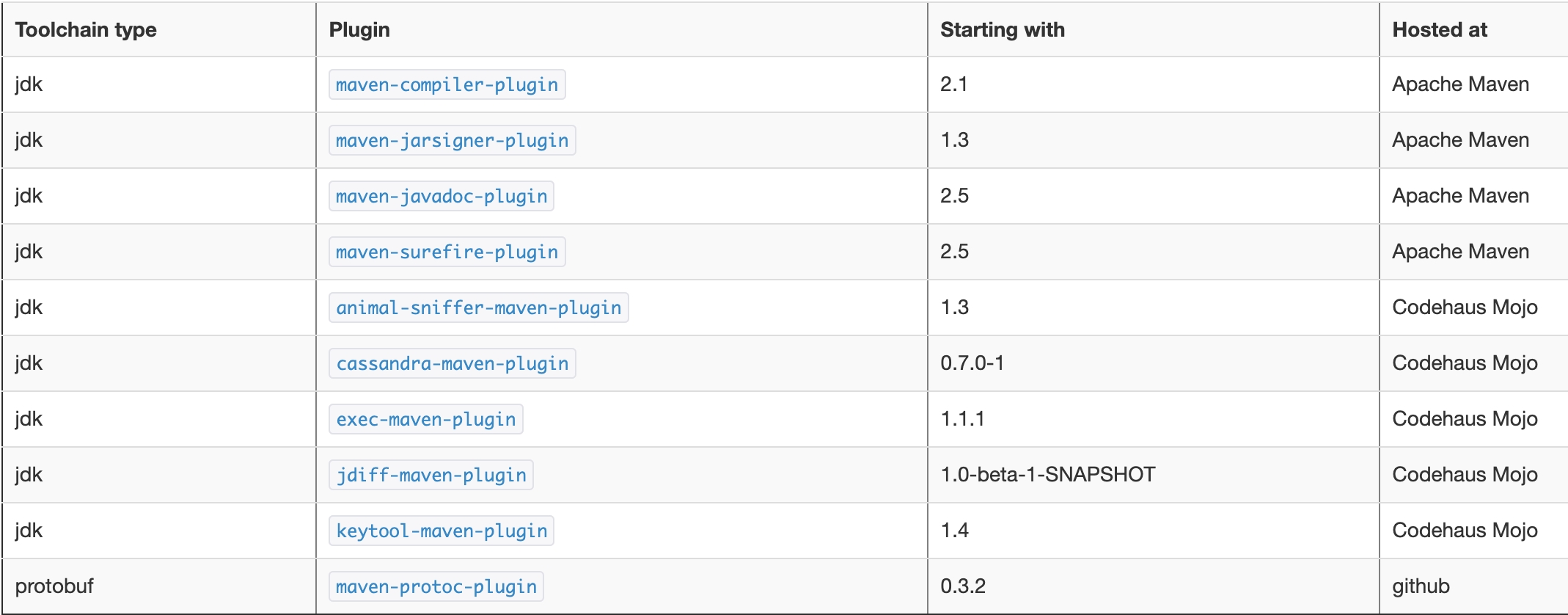Click the maven-jarsigner-plugin link
The image size is (1568, 615).
pos(452,141)
